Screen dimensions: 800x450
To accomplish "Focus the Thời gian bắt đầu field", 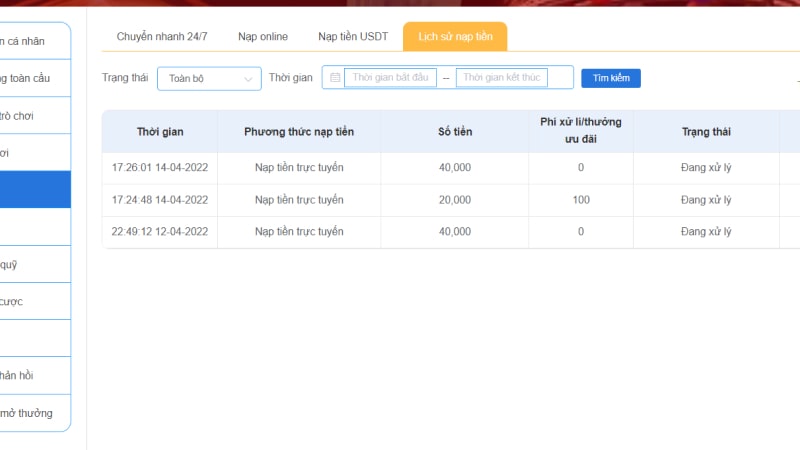I will tap(390, 78).
